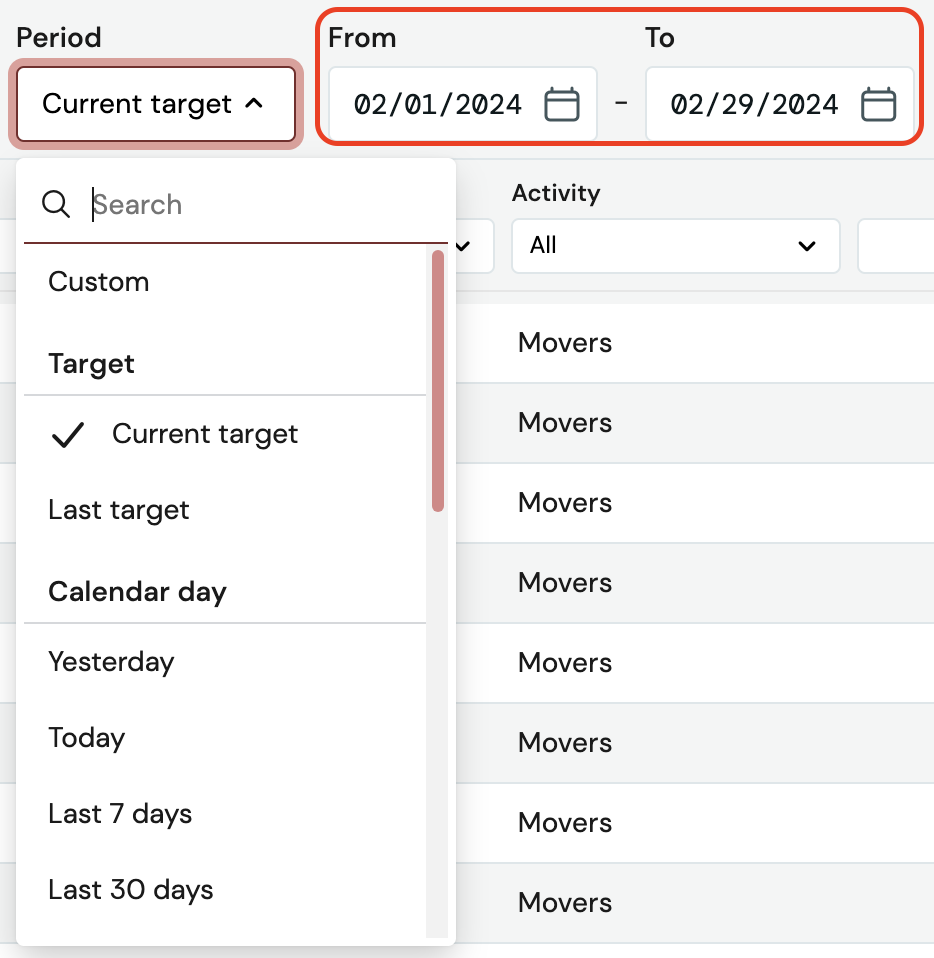Click the chevron of the Activity All dropdown
This screenshot has width=934, height=958.
(x=807, y=246)
